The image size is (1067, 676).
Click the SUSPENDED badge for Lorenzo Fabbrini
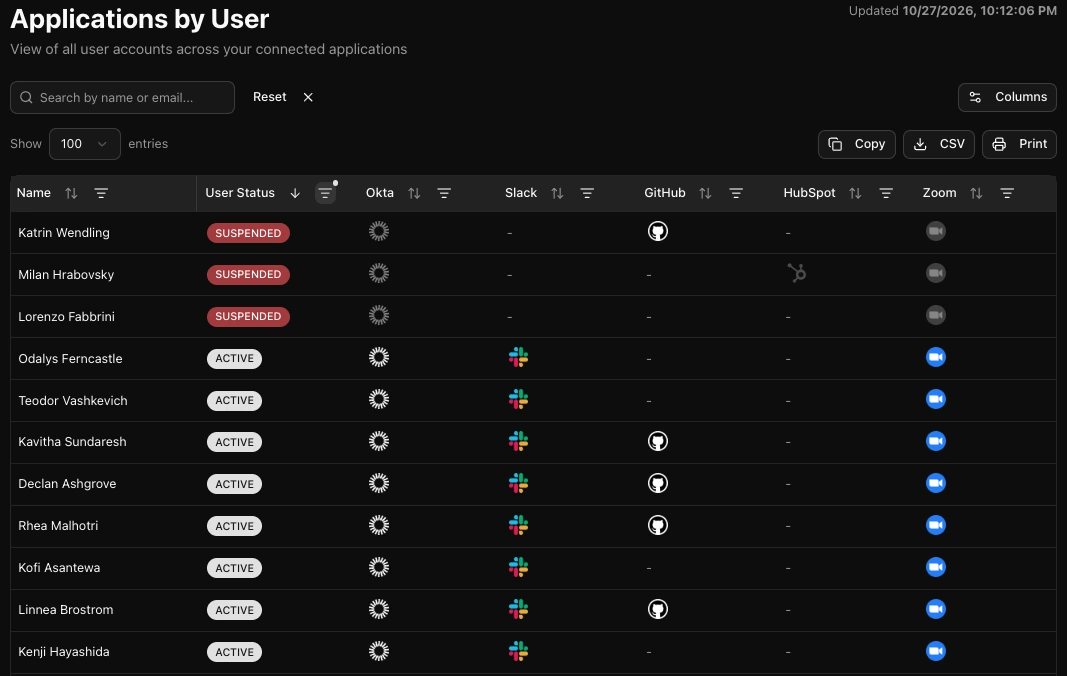(248, 317)
